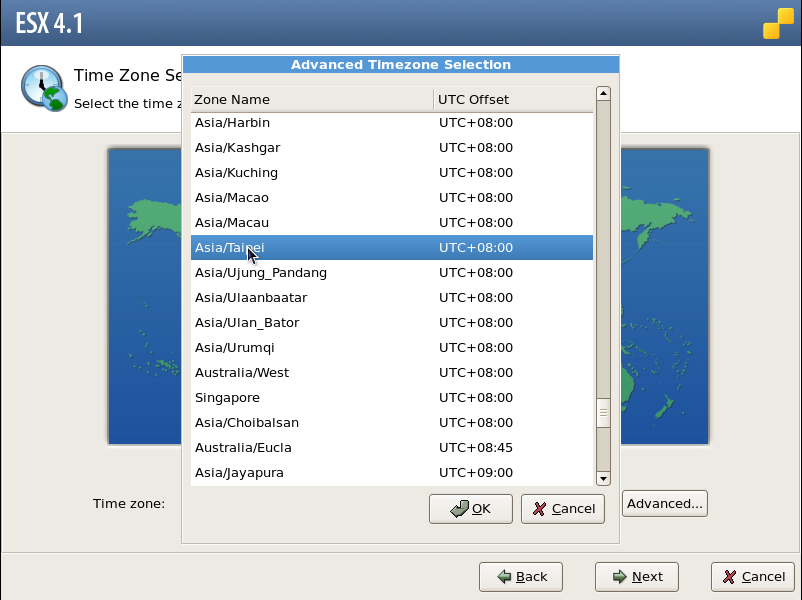Click the scrollbar down arrow
This screenshot has height=600, width=802.
(604, 479)
